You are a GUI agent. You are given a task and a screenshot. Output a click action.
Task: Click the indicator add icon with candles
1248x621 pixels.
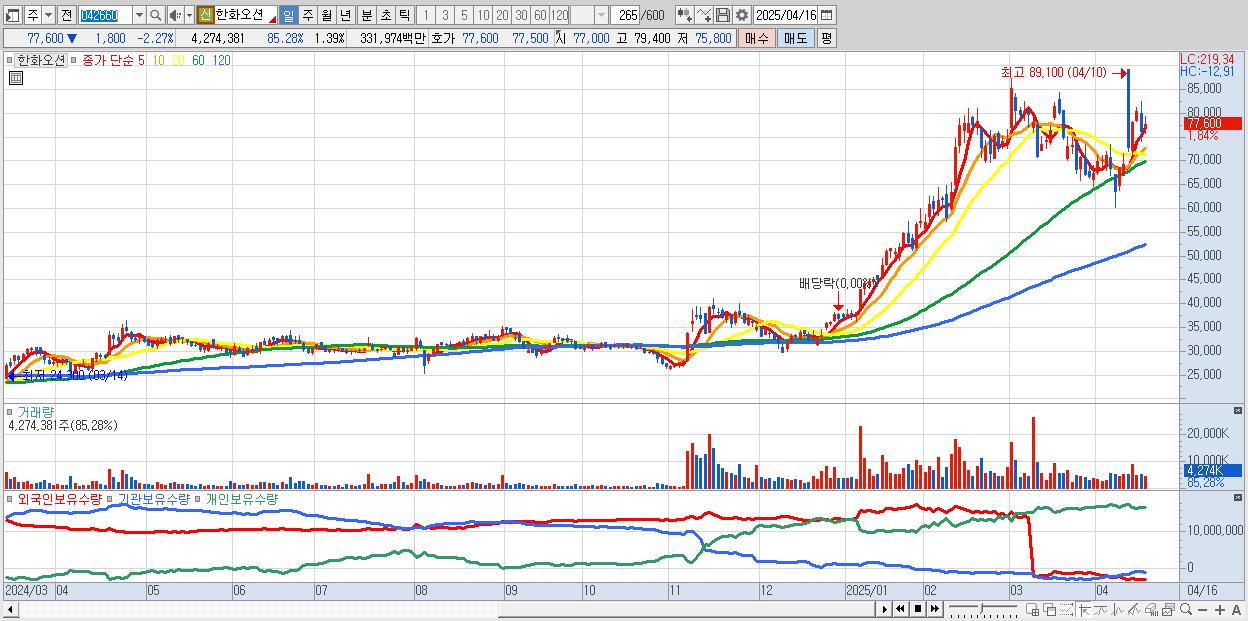[685, 15]
